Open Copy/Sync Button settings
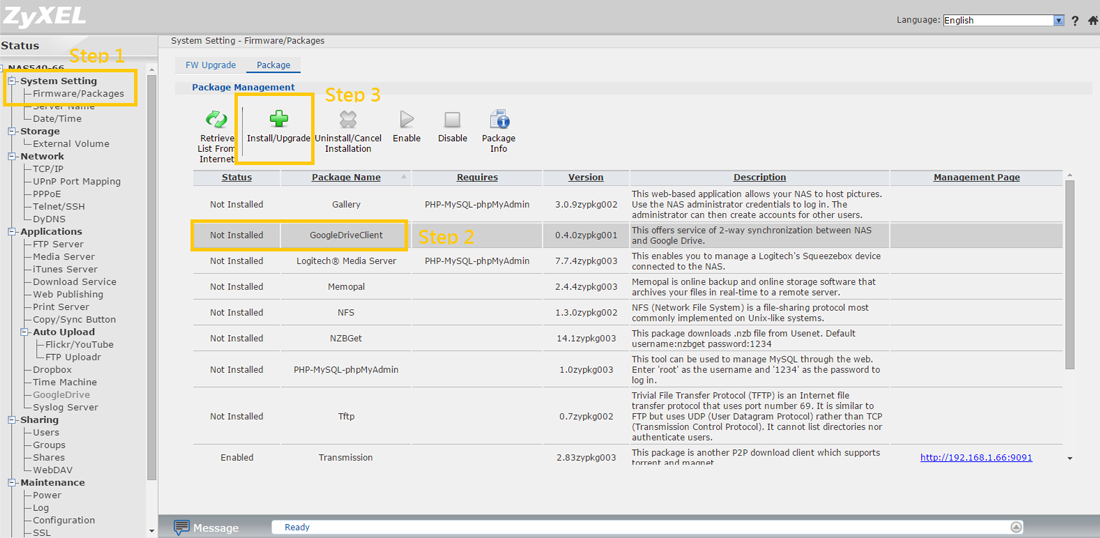 click(x=74, y=320)
